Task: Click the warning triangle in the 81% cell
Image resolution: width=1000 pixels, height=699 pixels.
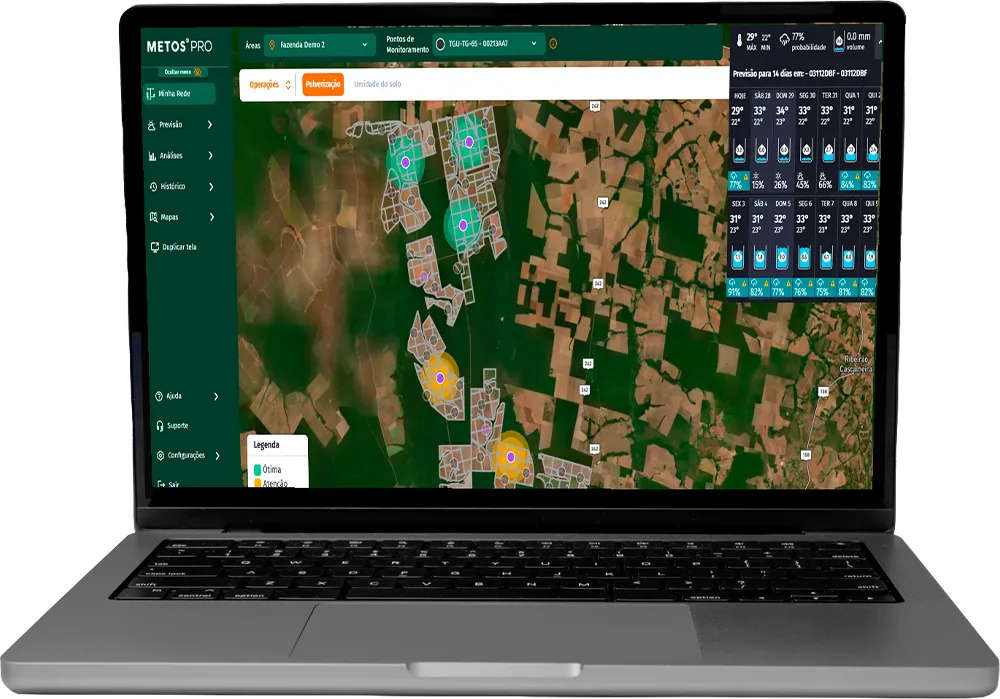Action: coord(855,283)
